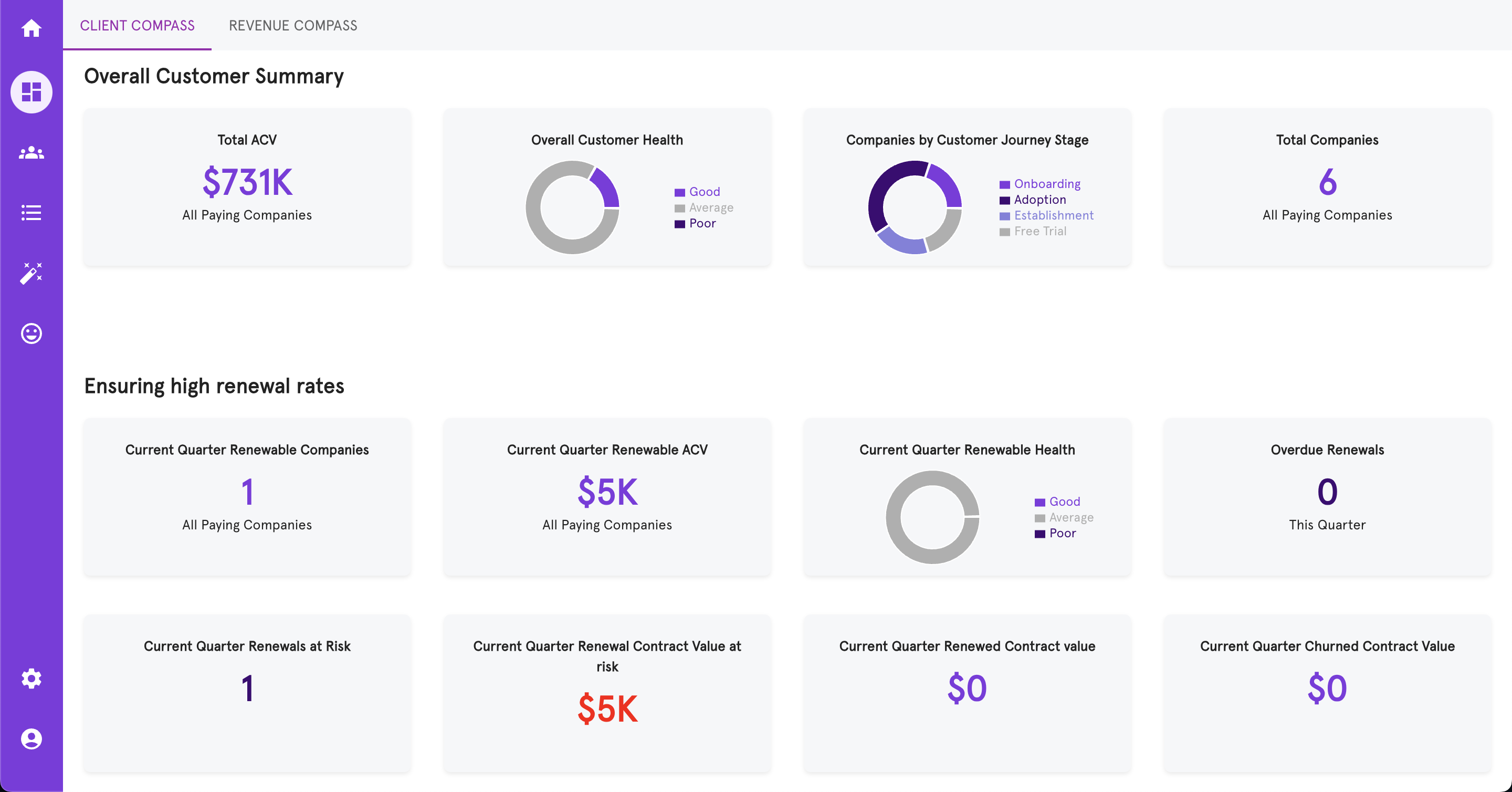Viewport: 1512px width, 792px height.
Task: Toggle the Establishment legend entry
Action: 1046,216
